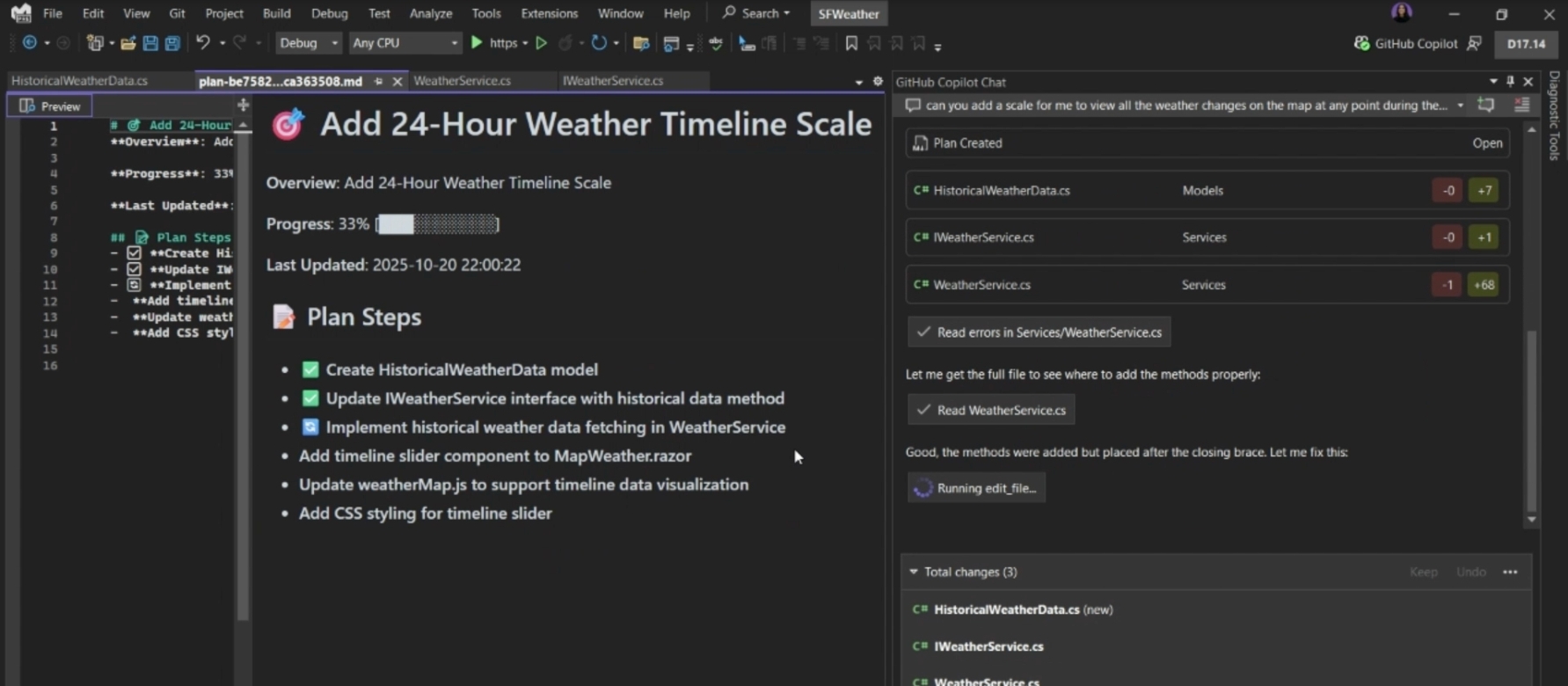
Task: Open the Extensions menu
Action: tap(549, 13)
